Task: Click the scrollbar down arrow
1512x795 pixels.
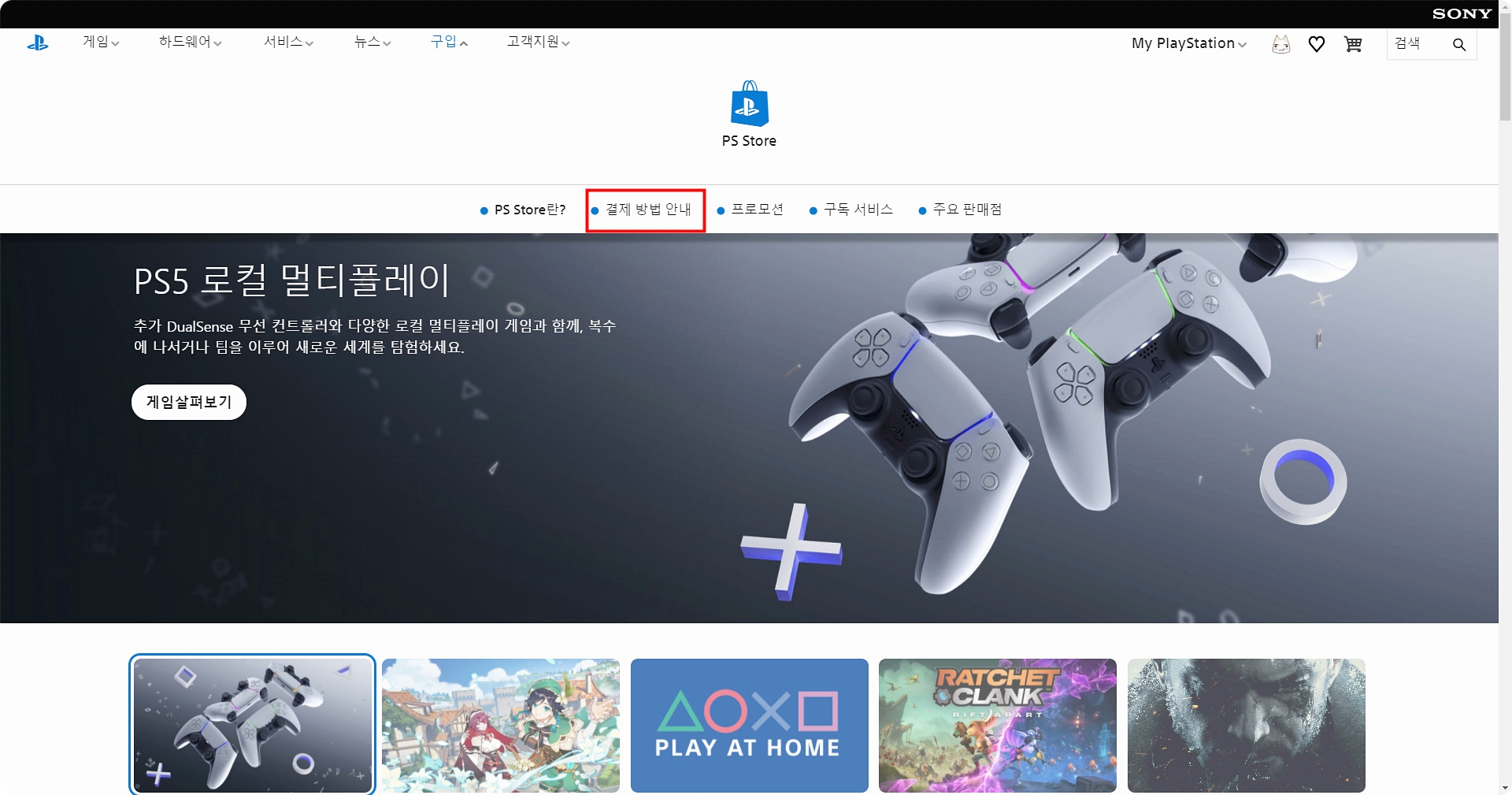Action: pos(1505,788)
